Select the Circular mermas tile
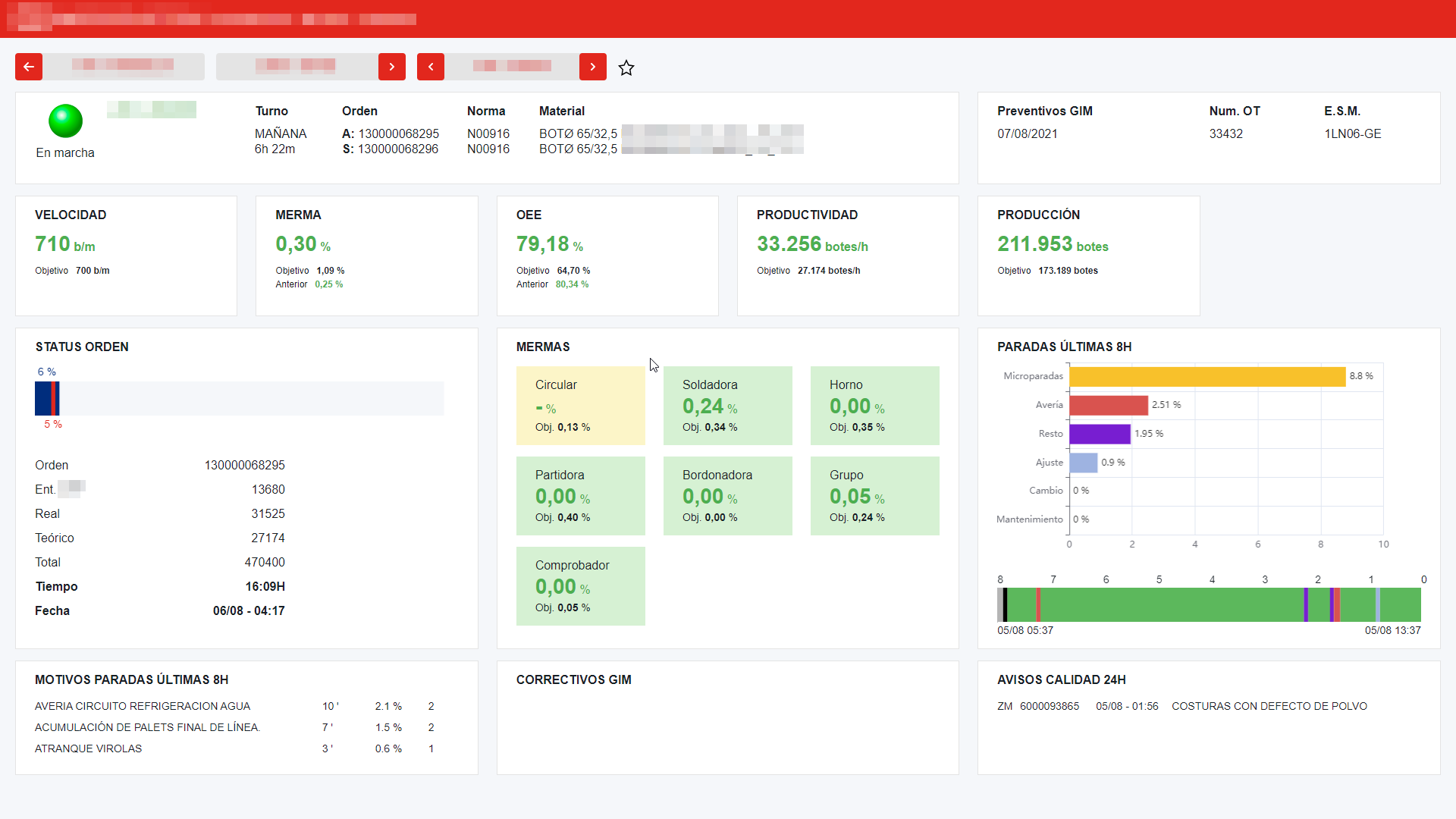Image resolution: width=1456 pixels, height=819 pixels. coord(581,406)
